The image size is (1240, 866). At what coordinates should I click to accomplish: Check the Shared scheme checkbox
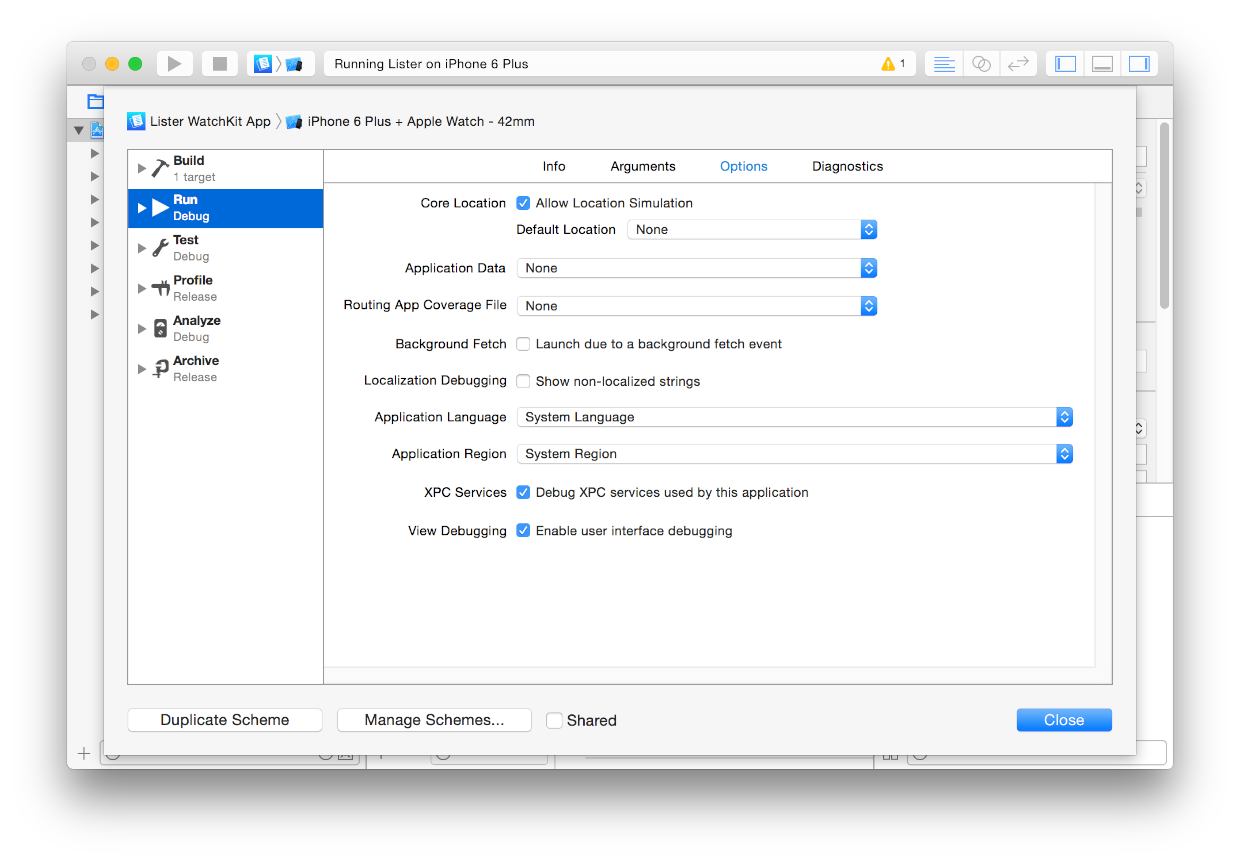coord(555,720)
